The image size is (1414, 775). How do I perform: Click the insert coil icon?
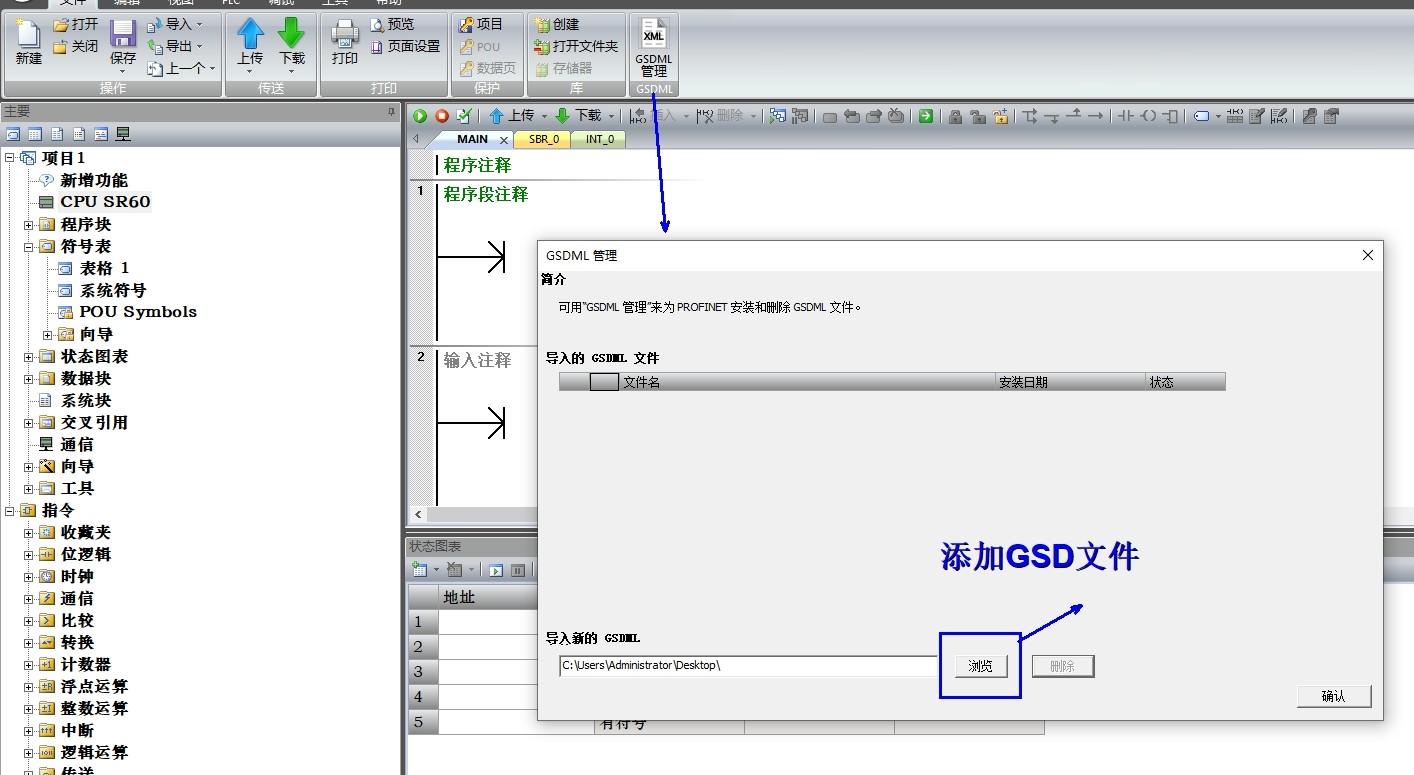point(1148,116)
